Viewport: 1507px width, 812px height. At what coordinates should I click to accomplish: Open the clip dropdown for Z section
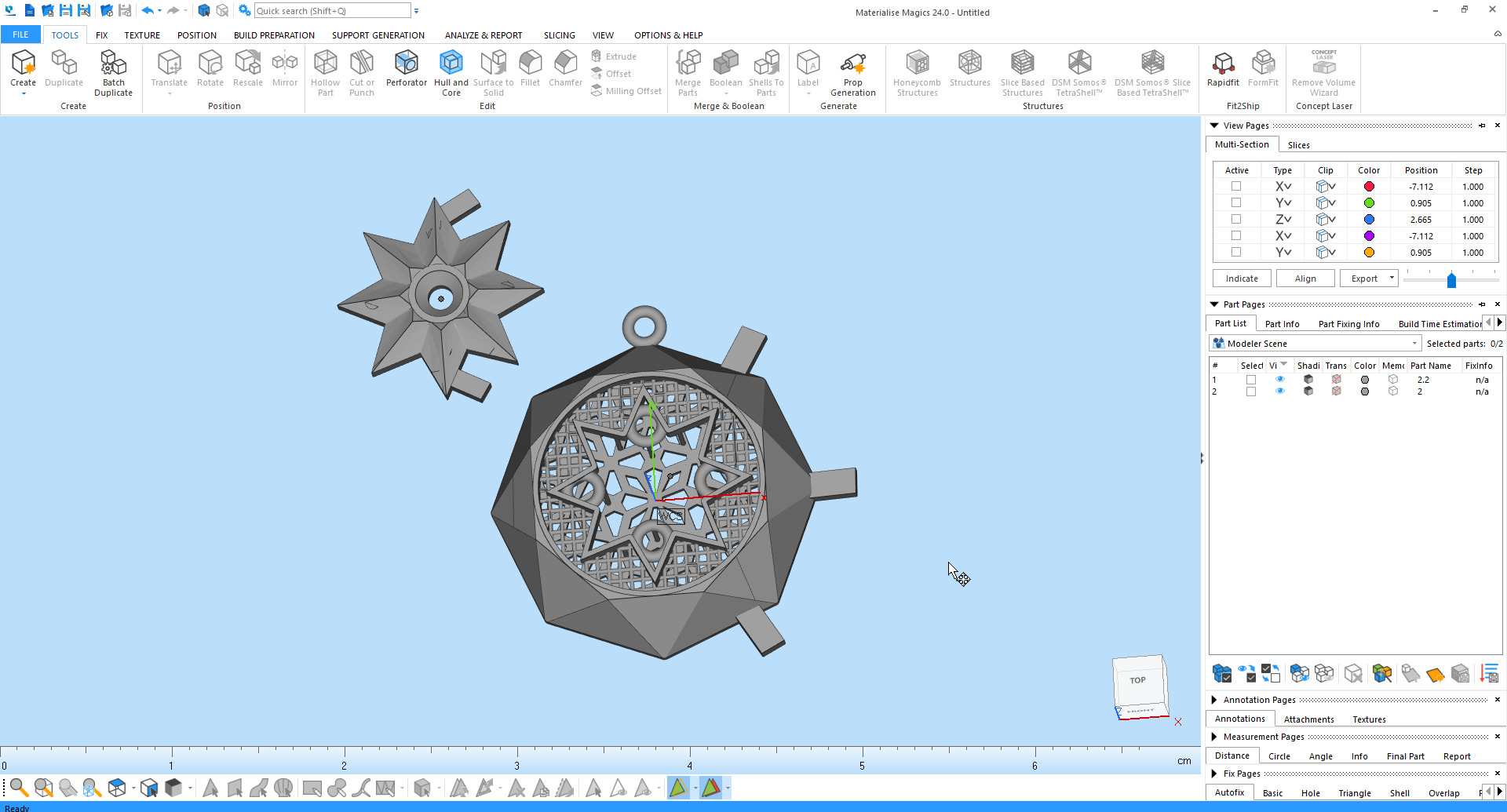(1333, 219)
